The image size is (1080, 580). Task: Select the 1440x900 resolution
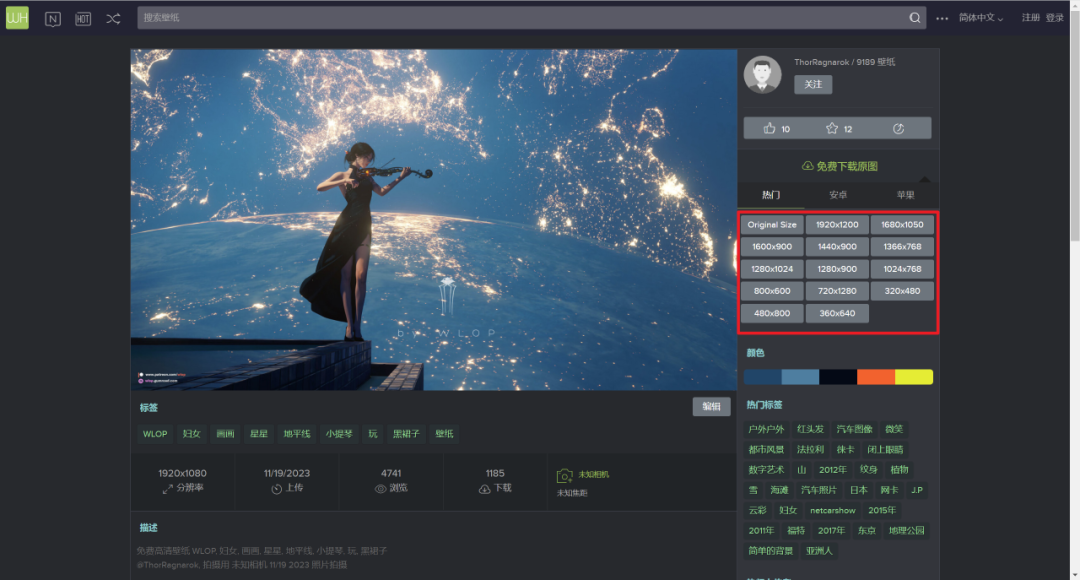pos(837,247)
